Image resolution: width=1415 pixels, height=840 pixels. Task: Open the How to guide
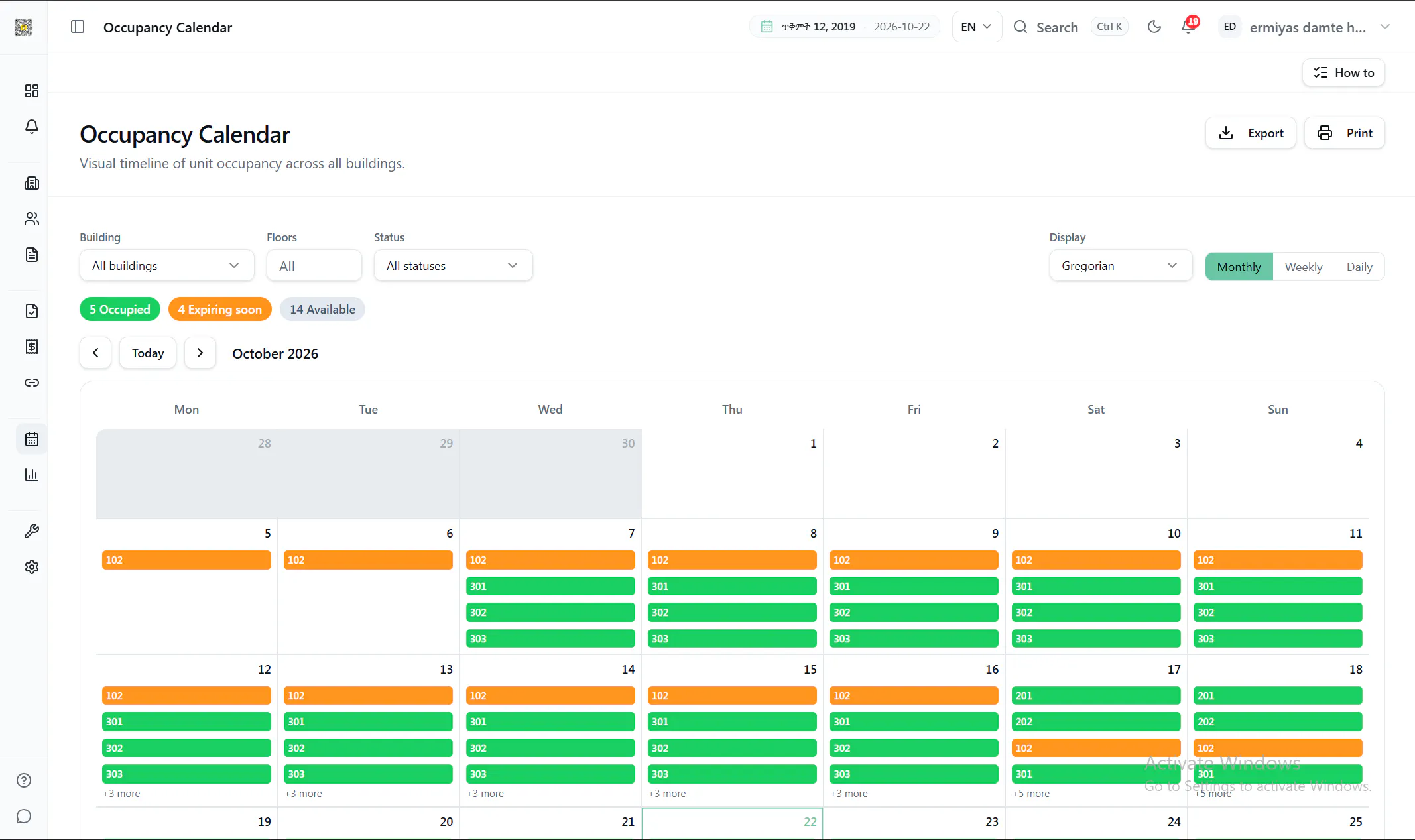tap(1343, 72)
